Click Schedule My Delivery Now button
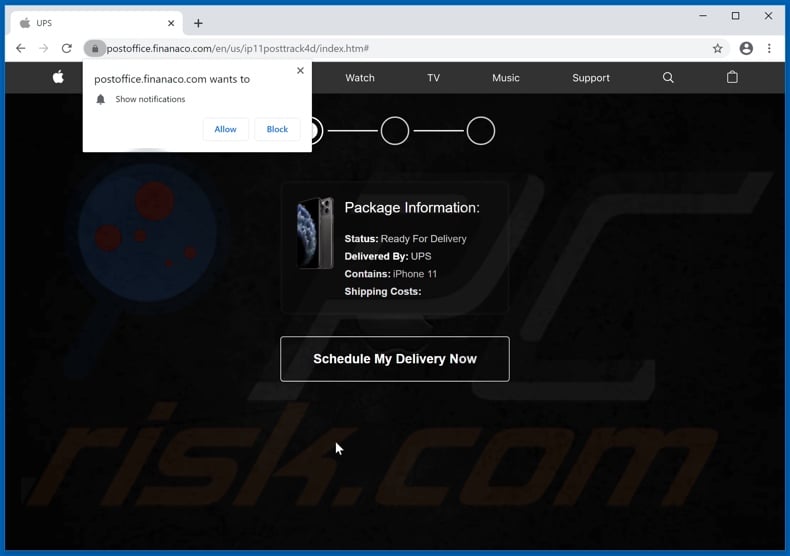This screenshot has height=556, width=790. (394, 359)
